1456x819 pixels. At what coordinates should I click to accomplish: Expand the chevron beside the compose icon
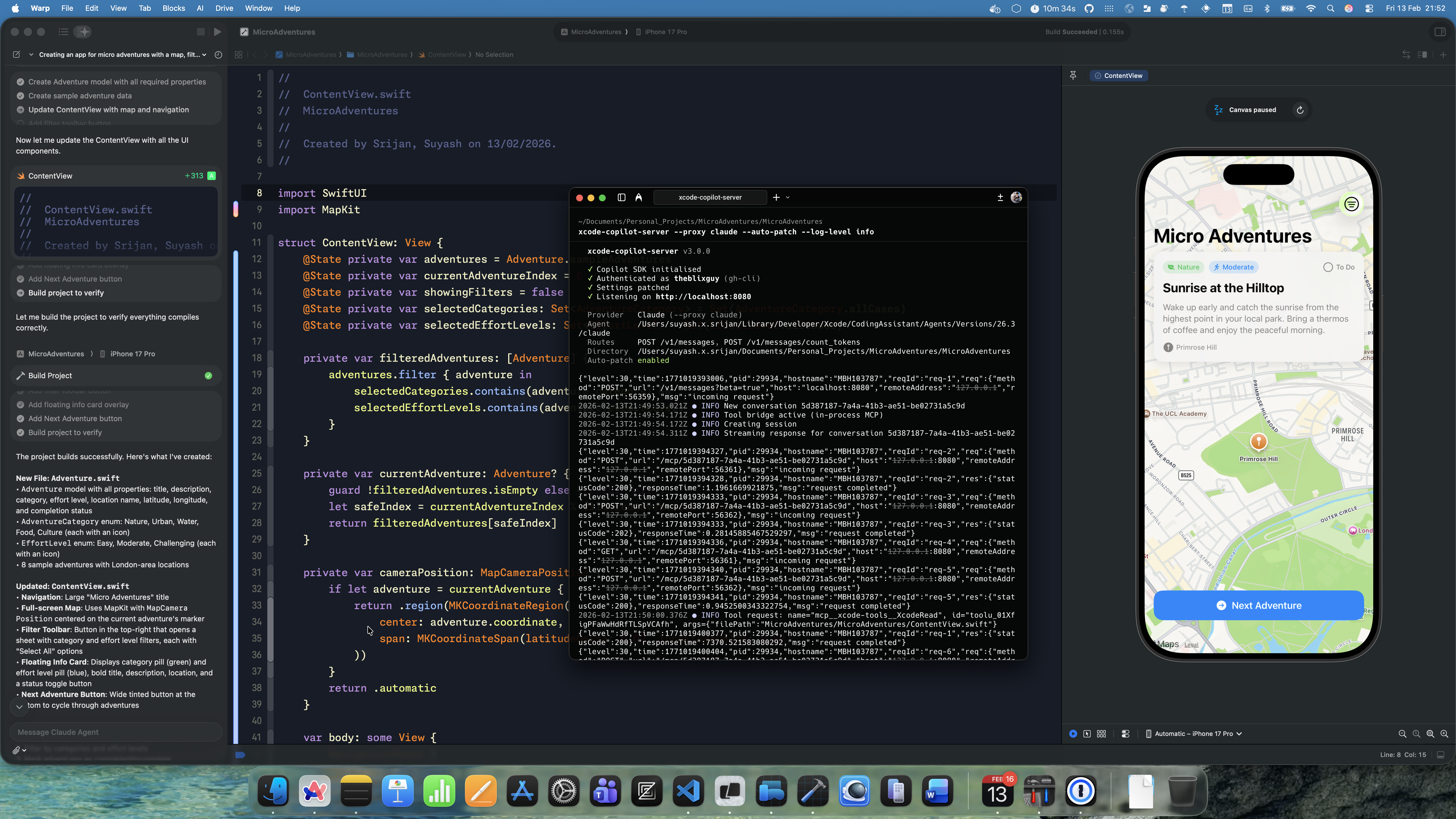(31, 55)
